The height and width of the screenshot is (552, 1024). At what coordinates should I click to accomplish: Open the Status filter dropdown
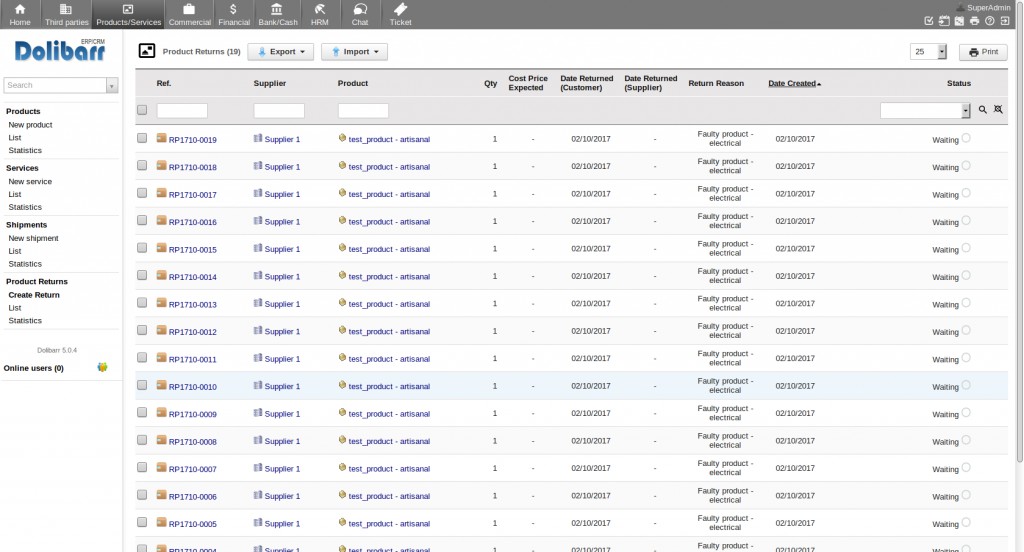click(925, 111)
